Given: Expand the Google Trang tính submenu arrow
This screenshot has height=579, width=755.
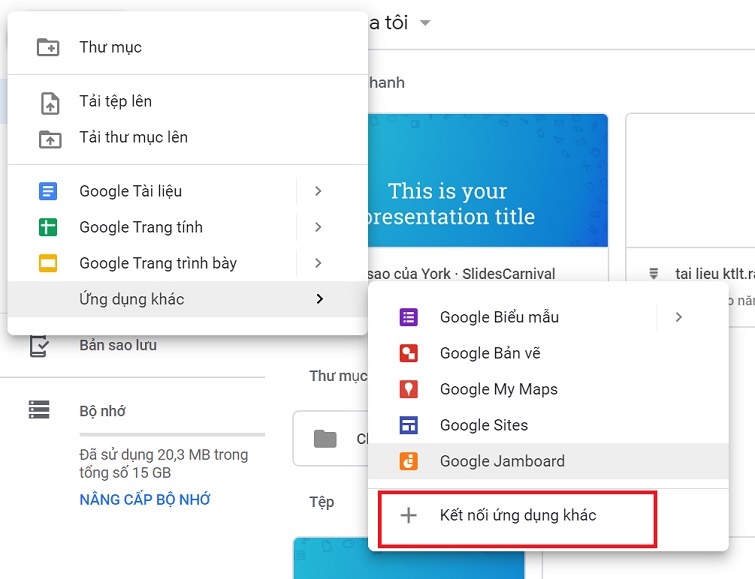Looking at the screenshot, I should 318,227.
